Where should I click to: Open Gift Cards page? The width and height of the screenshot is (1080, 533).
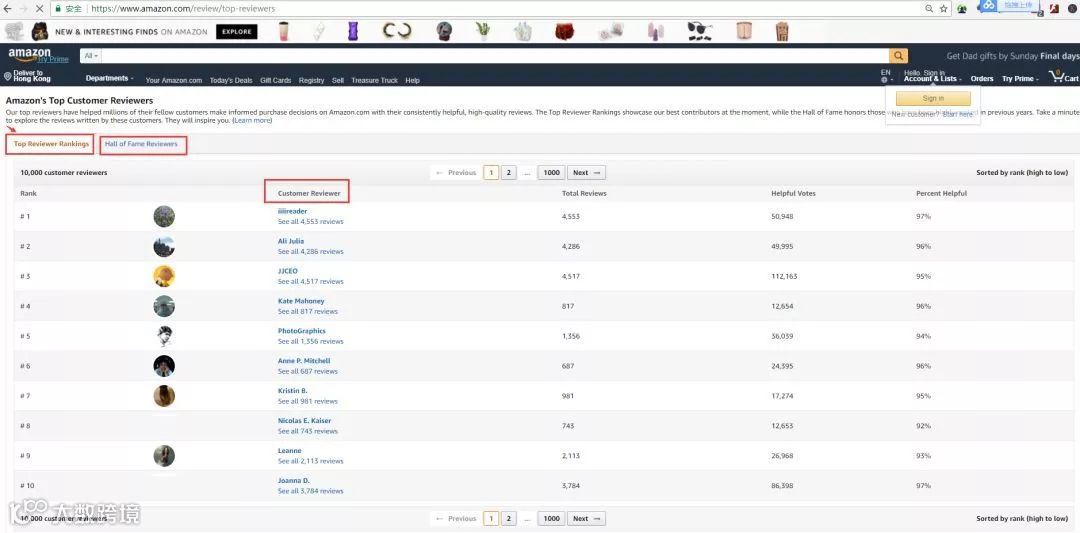(x=276, y=81)
